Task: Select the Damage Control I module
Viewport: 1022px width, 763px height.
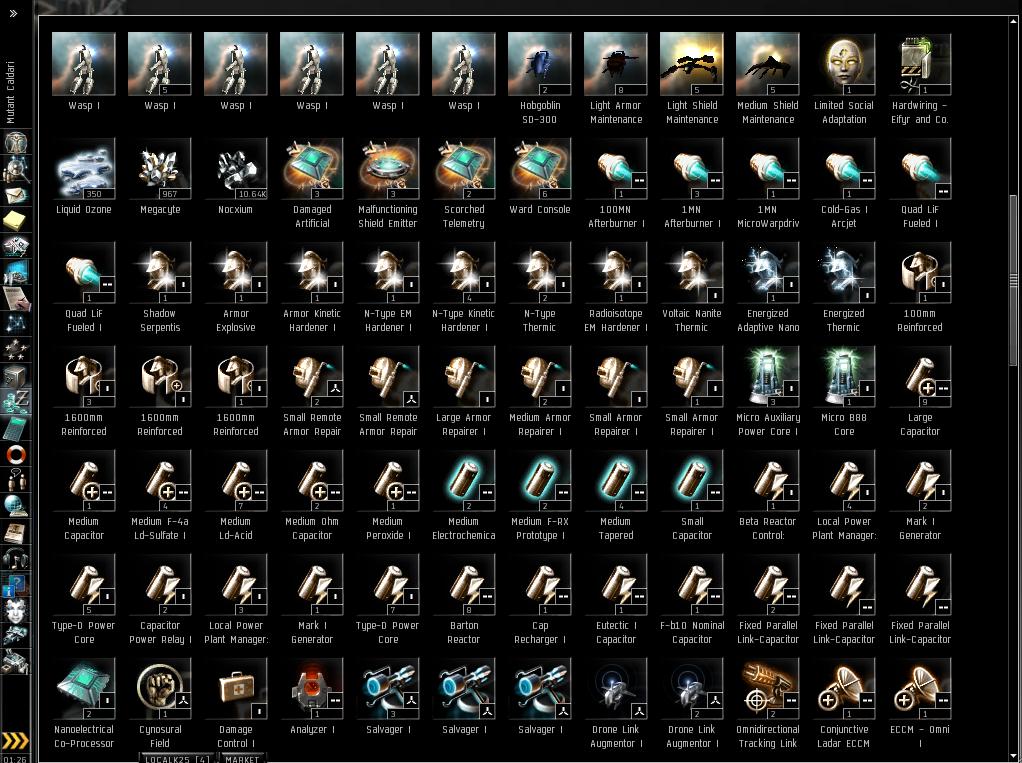Action: click(235, 704)
